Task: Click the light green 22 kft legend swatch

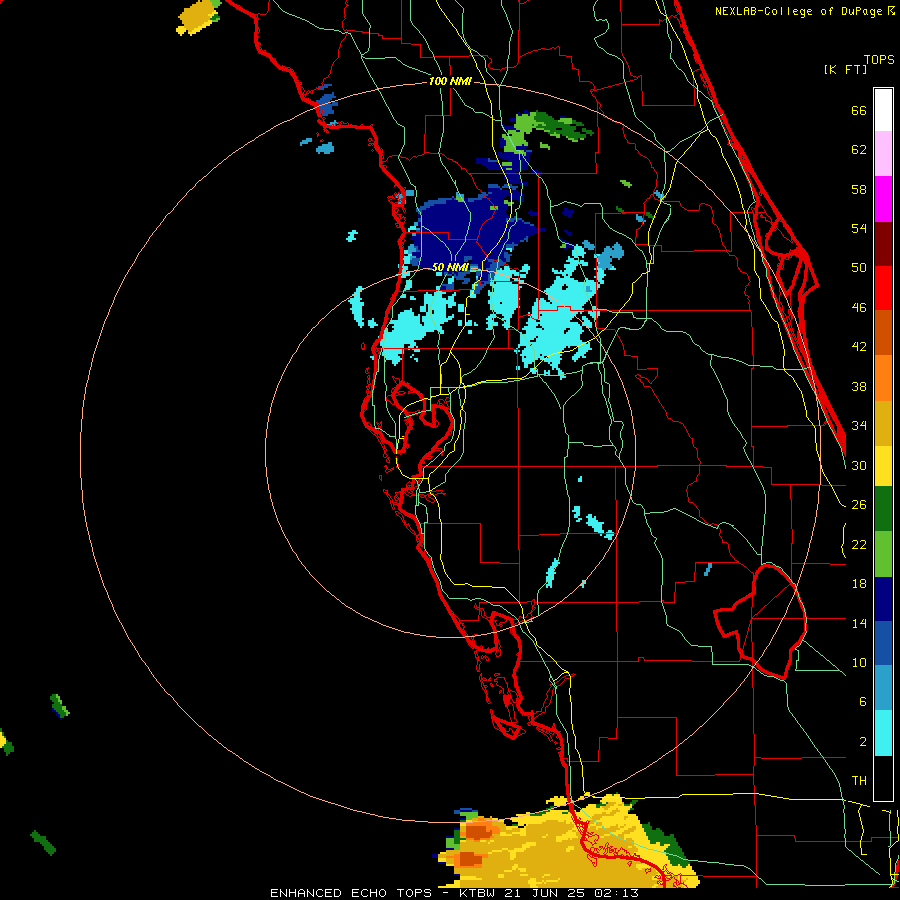Action: [x=883, y=554]
